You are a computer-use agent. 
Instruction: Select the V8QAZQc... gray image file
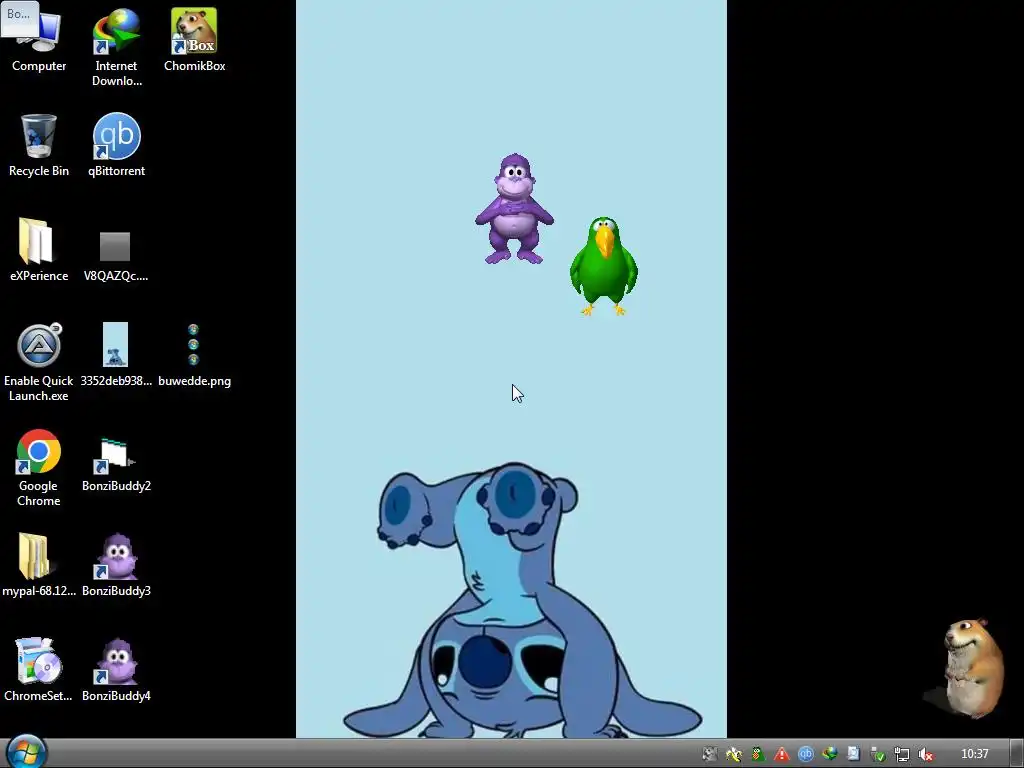pyautogui.click(x=116, y=256)
